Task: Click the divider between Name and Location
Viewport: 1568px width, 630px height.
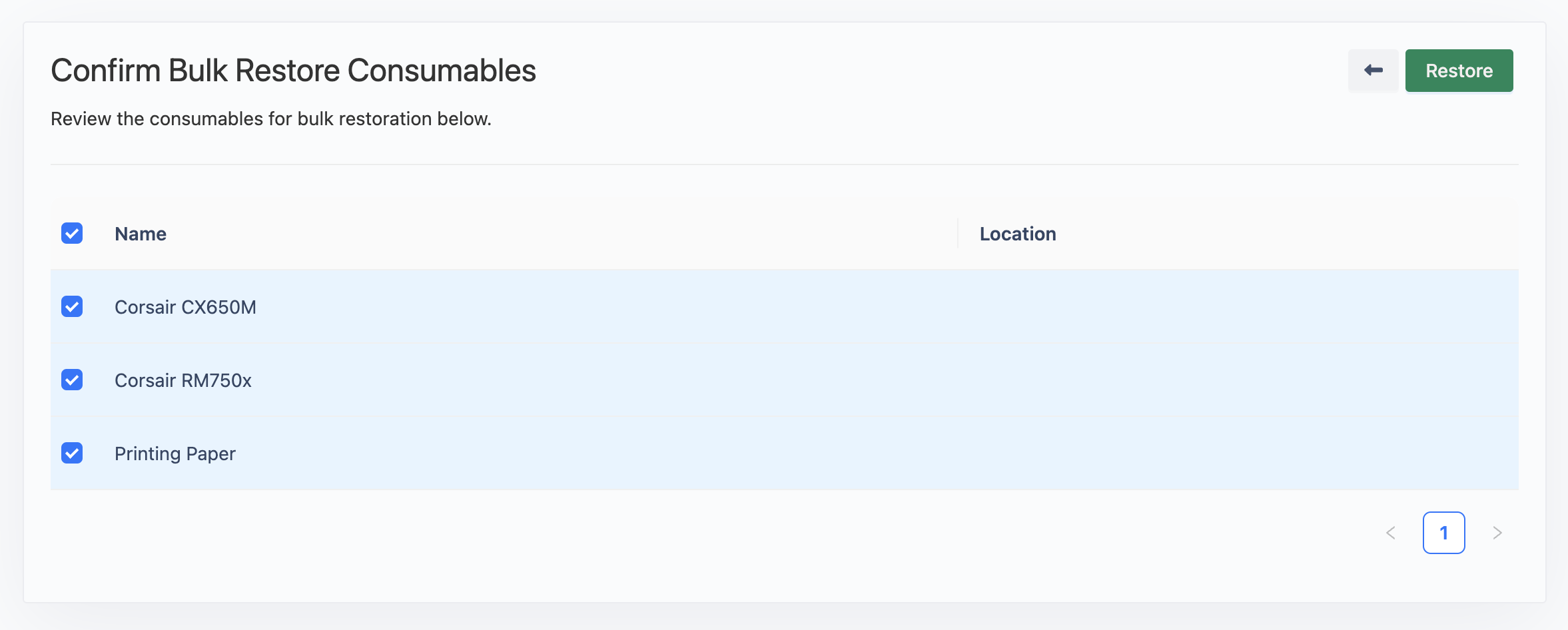Action: pos(958,234)
